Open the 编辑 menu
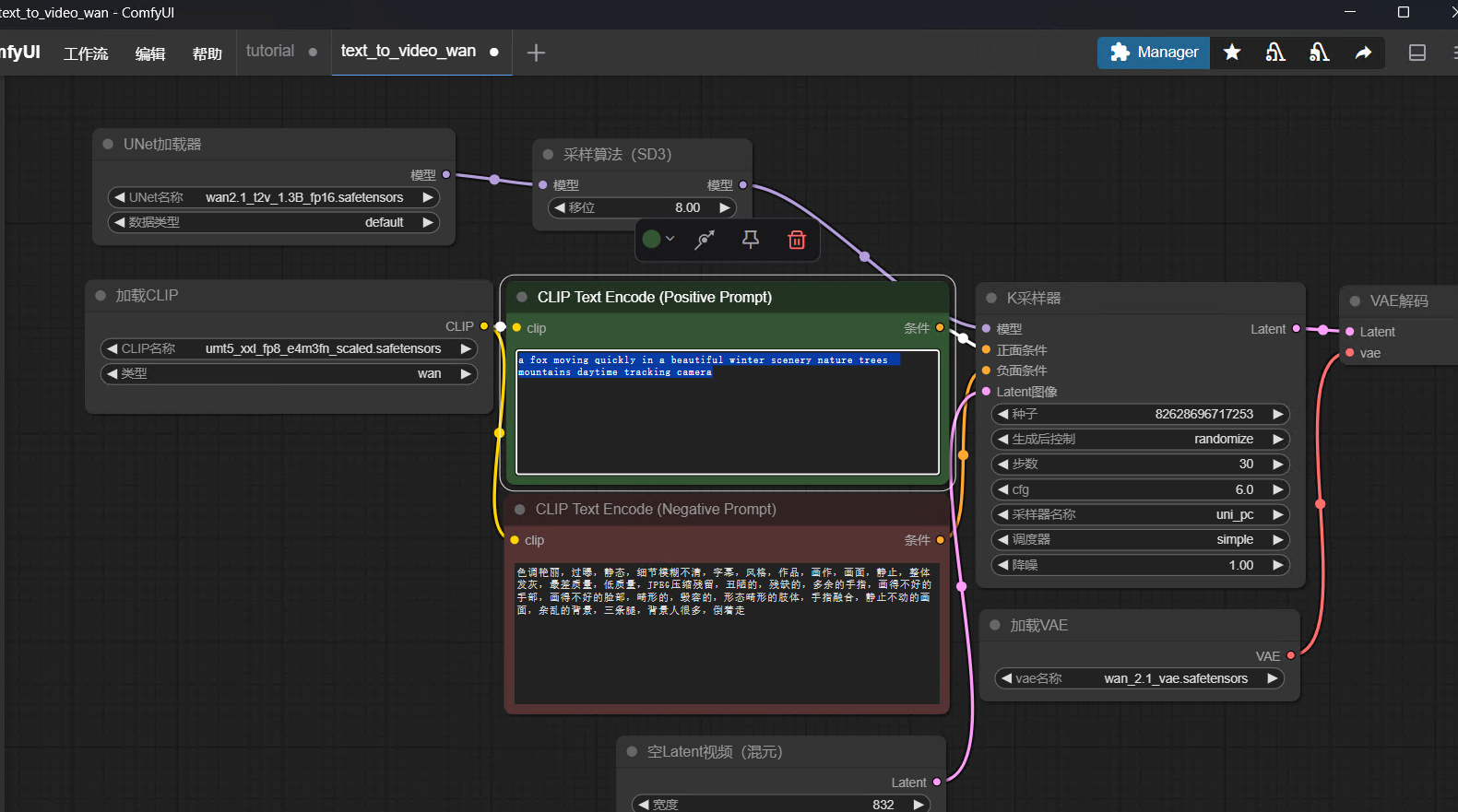The width and height of the screenshot is (1458, 812). (x=150, y=53)
